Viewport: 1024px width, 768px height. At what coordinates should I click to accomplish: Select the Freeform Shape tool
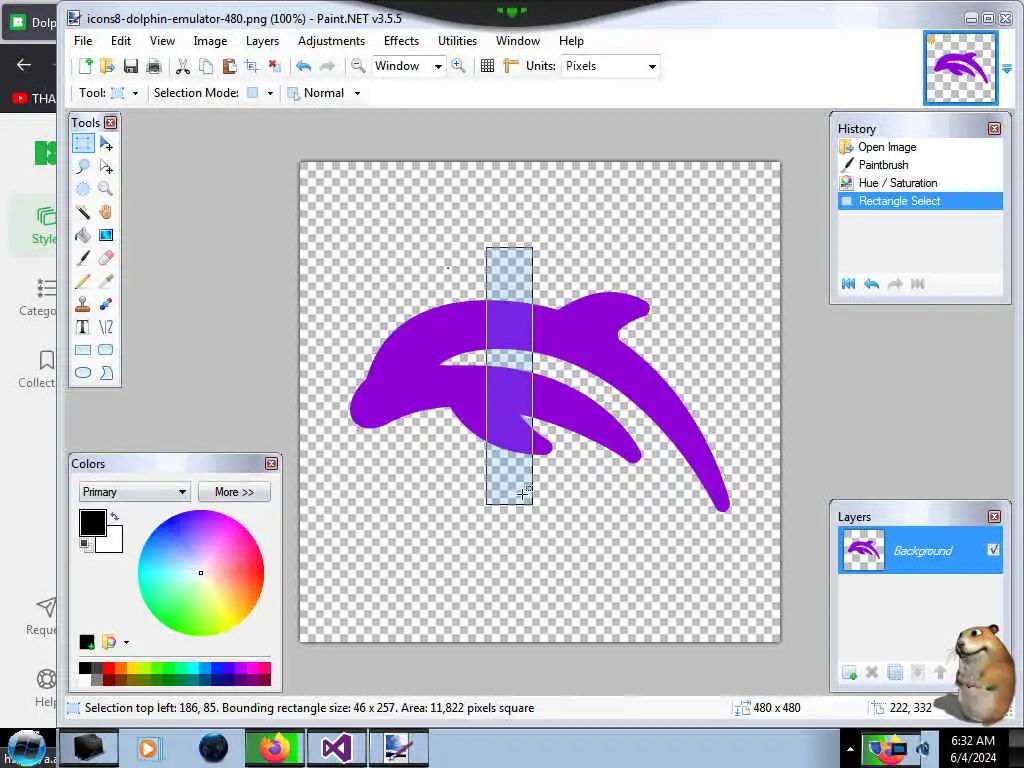106,373
